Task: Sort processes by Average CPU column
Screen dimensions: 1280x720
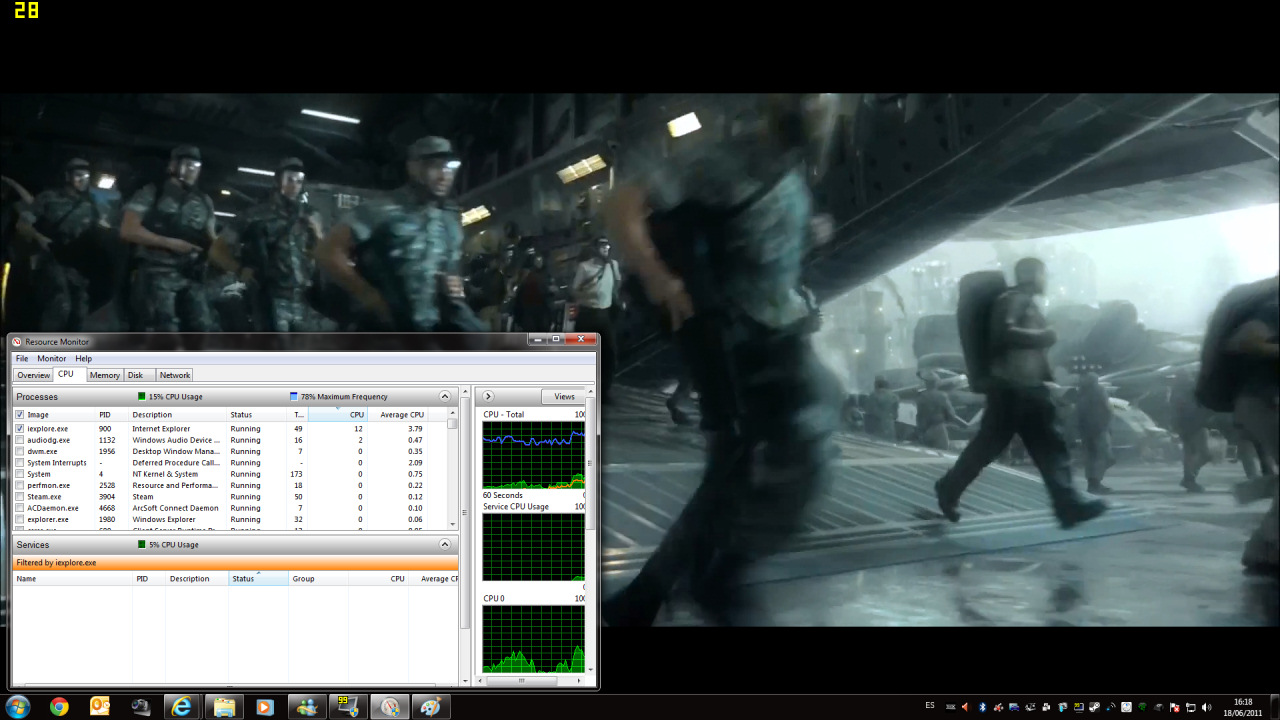Action: (402, 414)
